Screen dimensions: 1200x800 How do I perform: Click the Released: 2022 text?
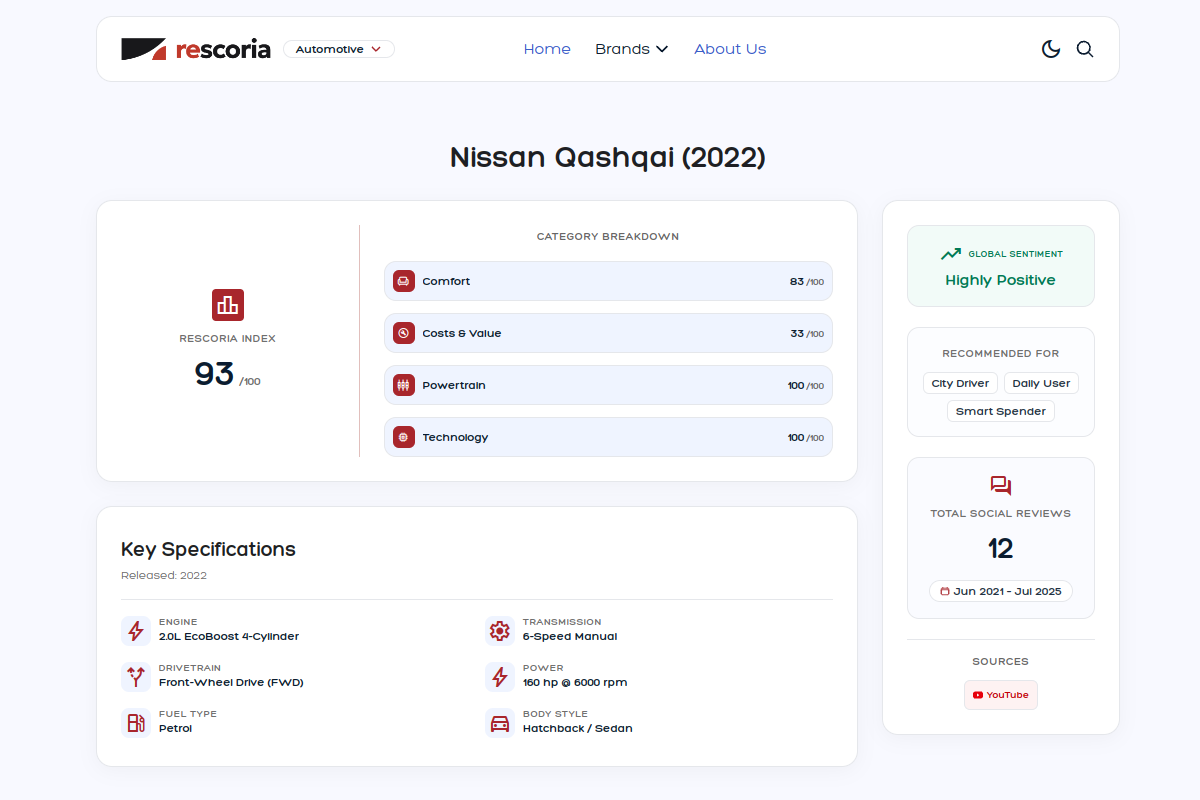click(x=164, y=576)
